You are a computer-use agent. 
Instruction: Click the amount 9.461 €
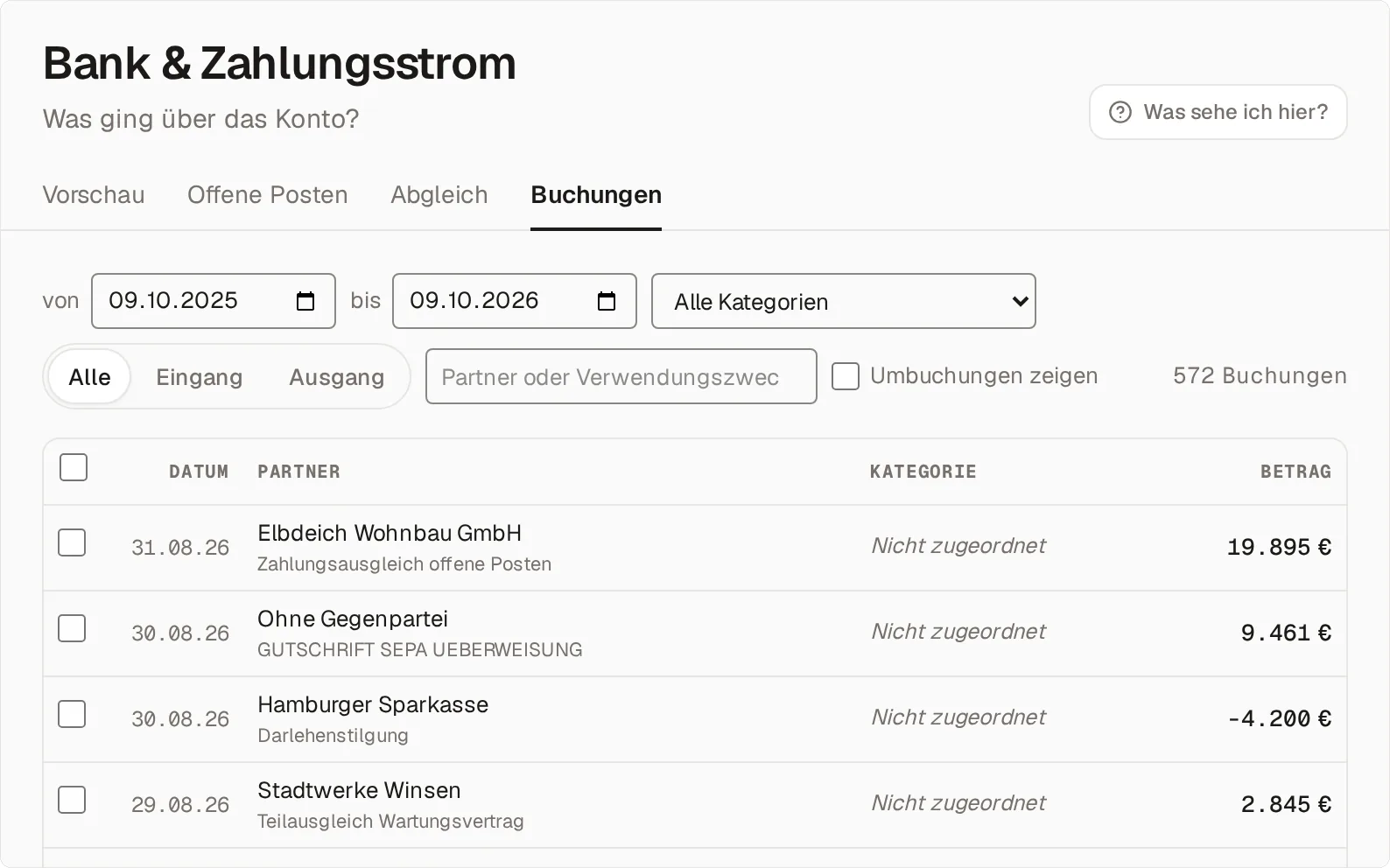point(1286,633)
